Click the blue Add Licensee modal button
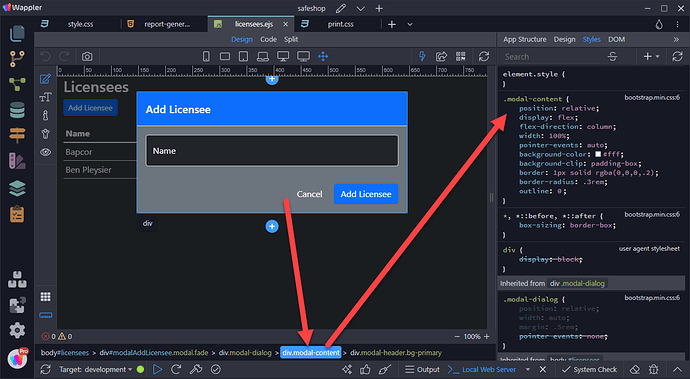The height and width of the screenshot is (379, 690). pos(366,194)
